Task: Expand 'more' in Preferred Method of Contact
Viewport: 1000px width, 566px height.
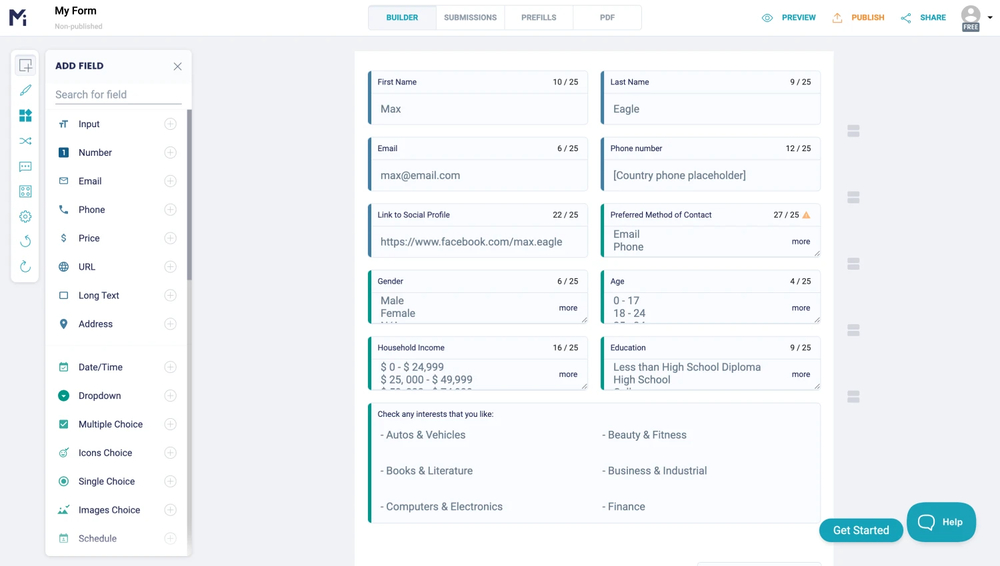Action: click(x=801, y=241)
